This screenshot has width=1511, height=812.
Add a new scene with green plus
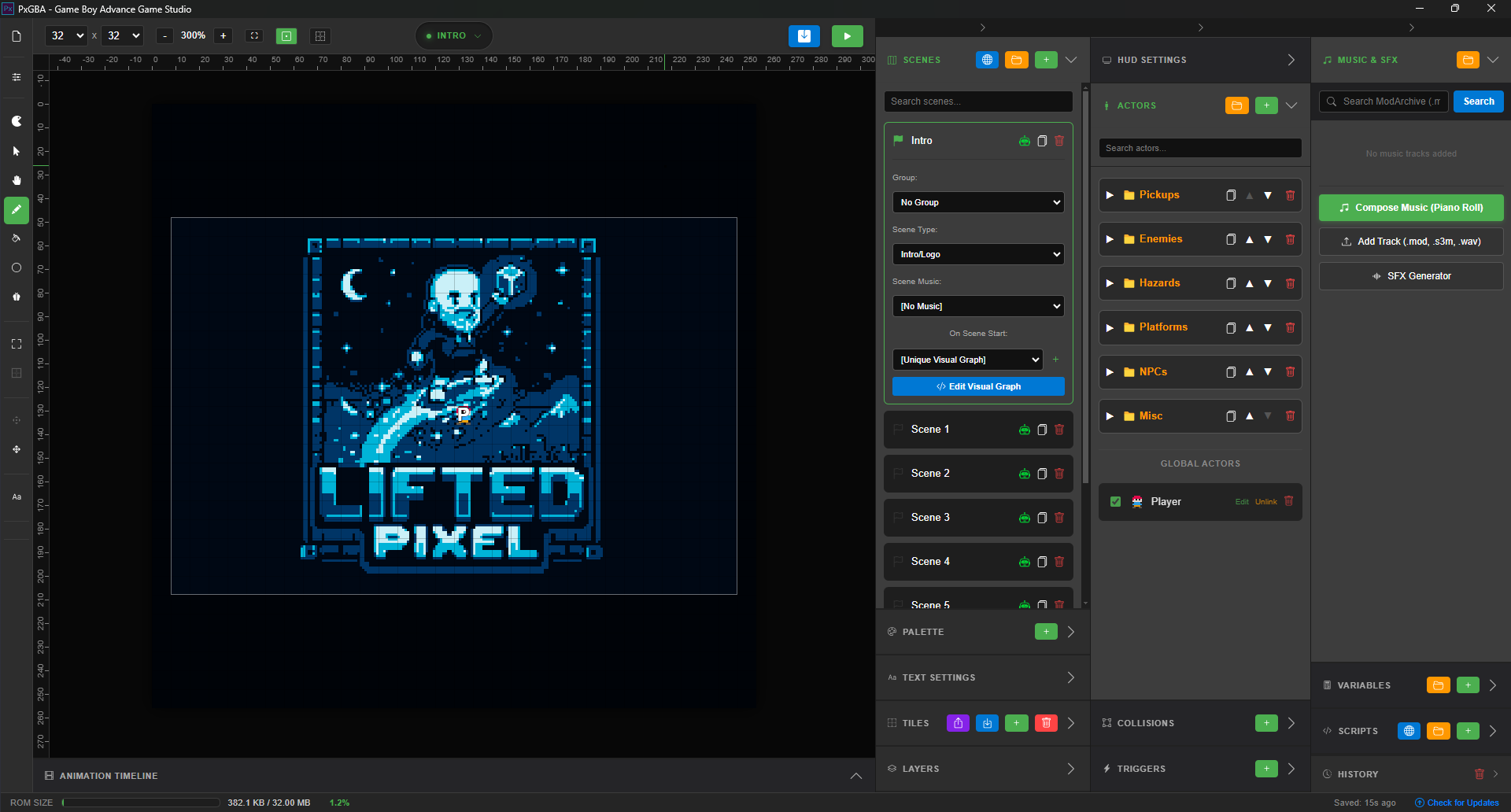[x=1046, y=60]
